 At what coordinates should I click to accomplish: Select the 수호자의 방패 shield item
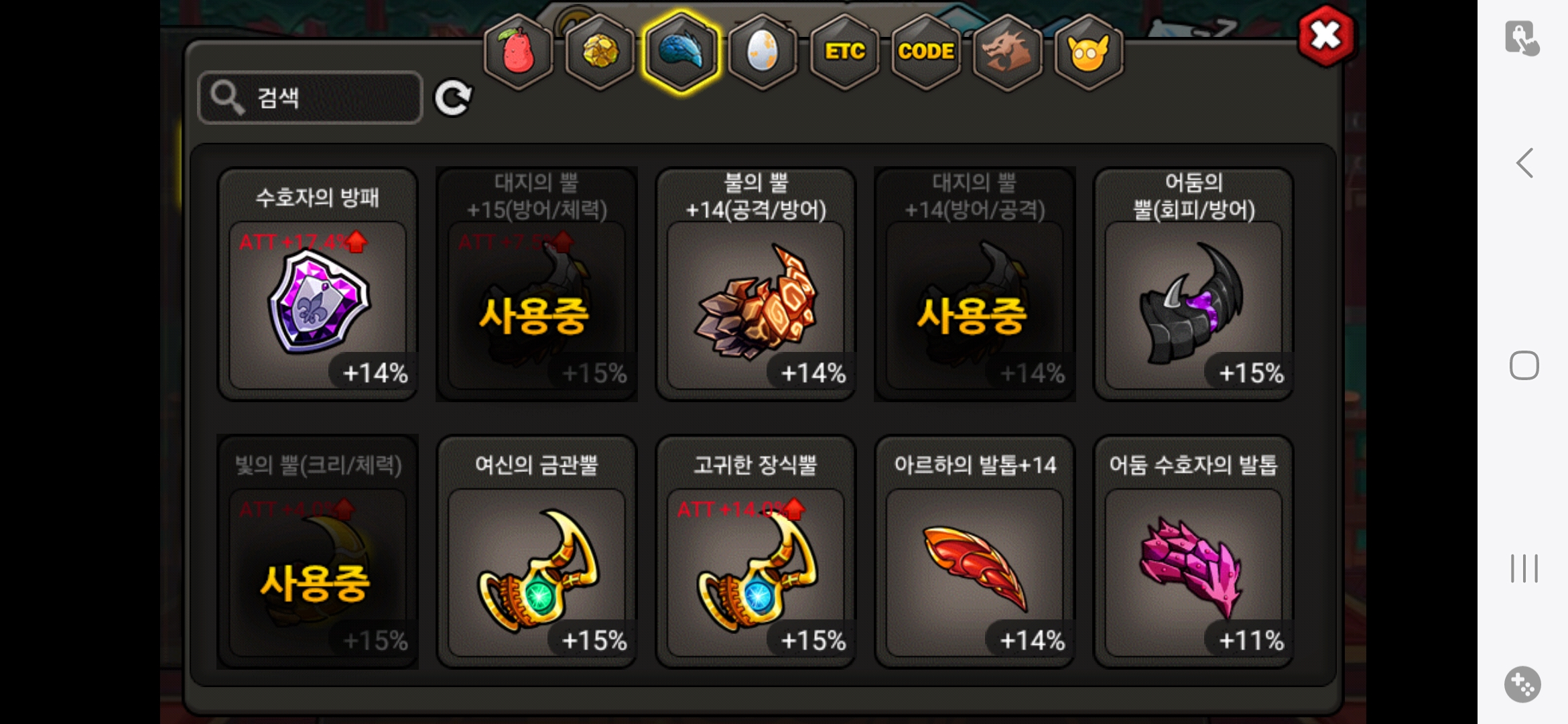pos(318,284)
